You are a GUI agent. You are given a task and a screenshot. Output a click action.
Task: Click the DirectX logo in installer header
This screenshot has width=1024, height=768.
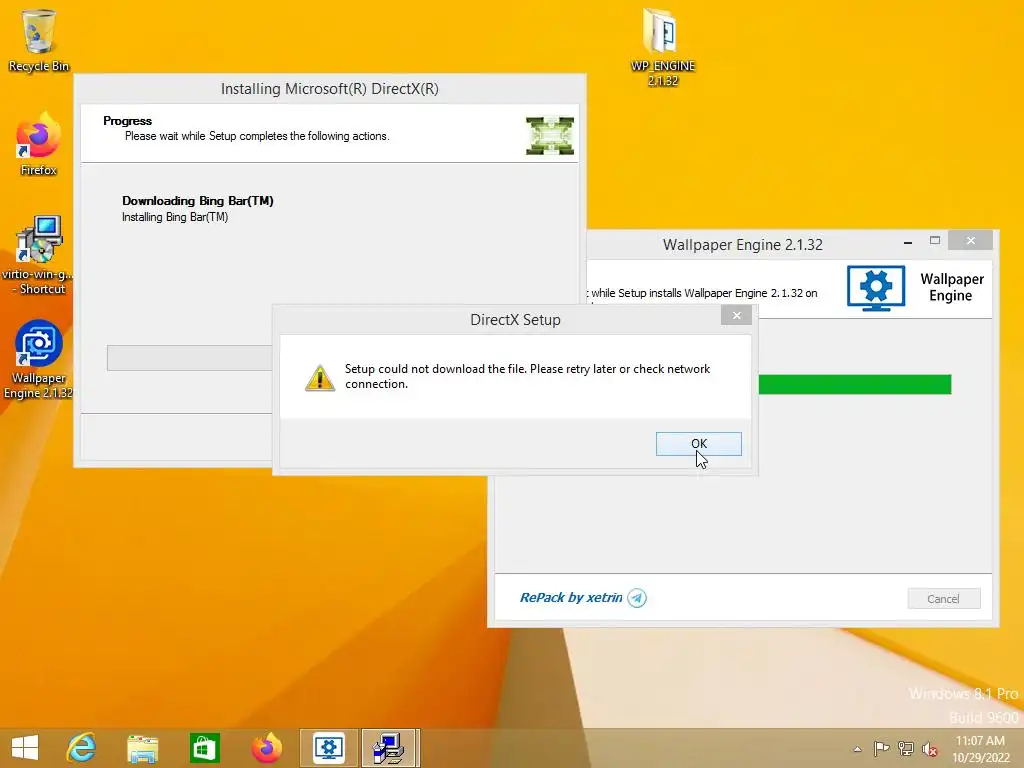pyautogui.click(x=550, y=135)
